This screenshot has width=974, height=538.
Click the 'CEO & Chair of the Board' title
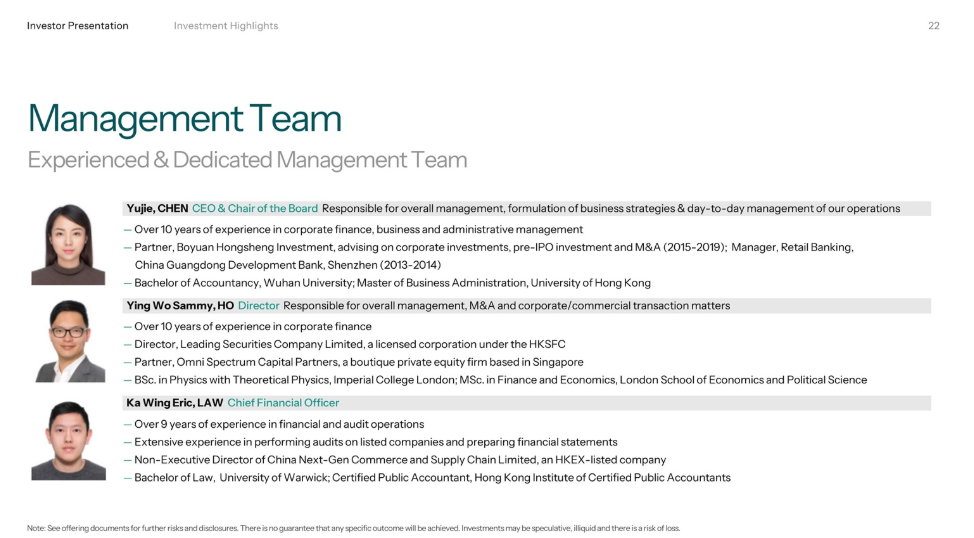255,209
